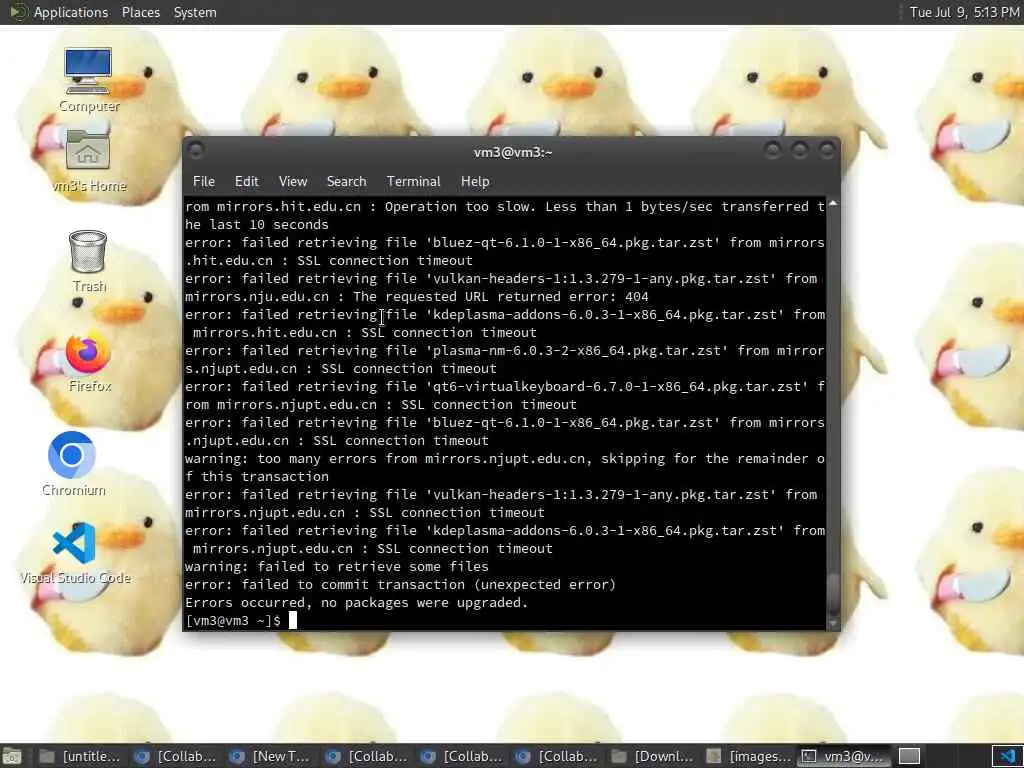Close the vm3@vm3 terminal window
Screen dimensions: 1024x768
coord(827,151)
